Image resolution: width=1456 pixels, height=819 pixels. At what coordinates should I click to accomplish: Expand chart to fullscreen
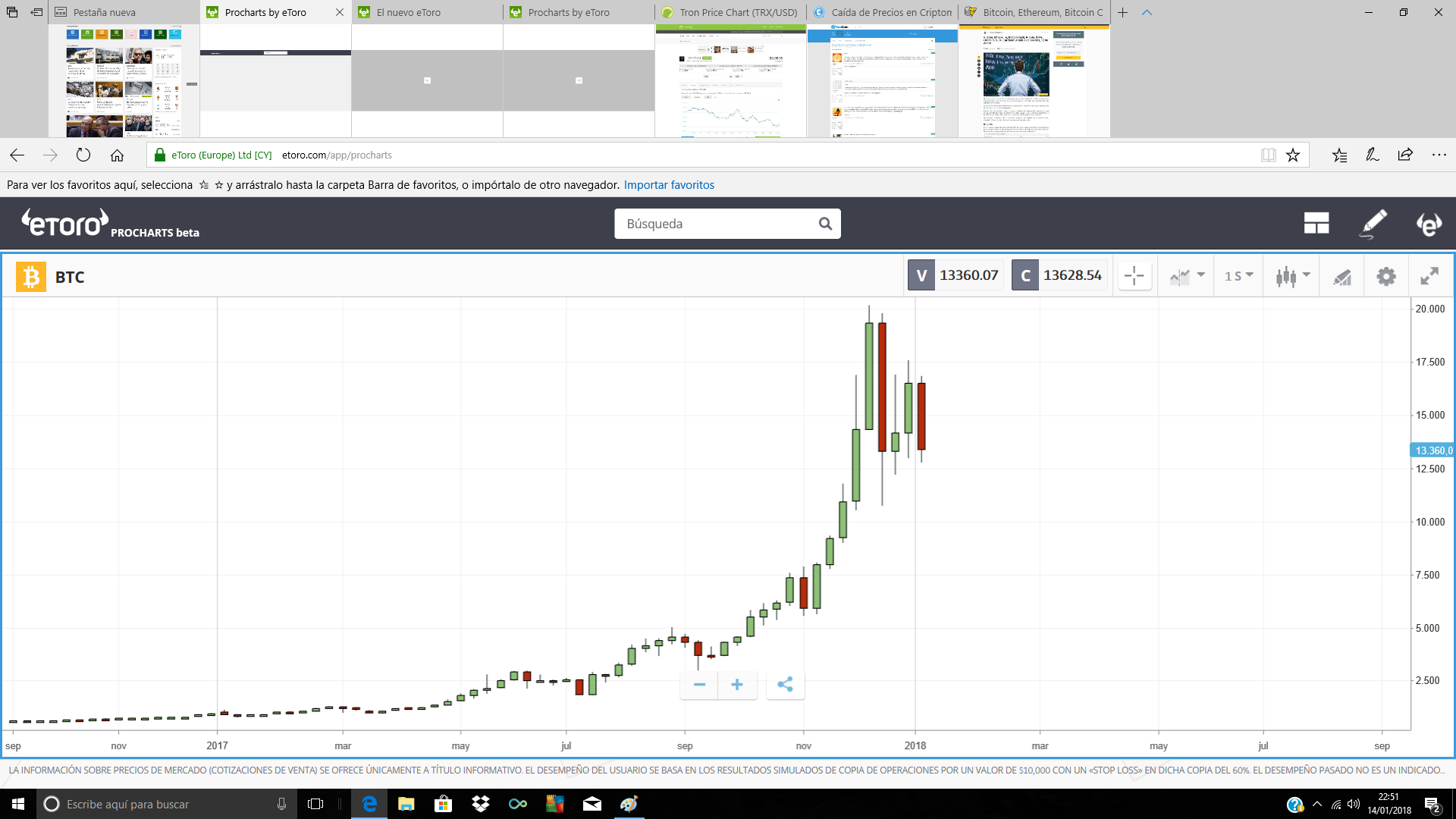click(x=1429, y=277)
